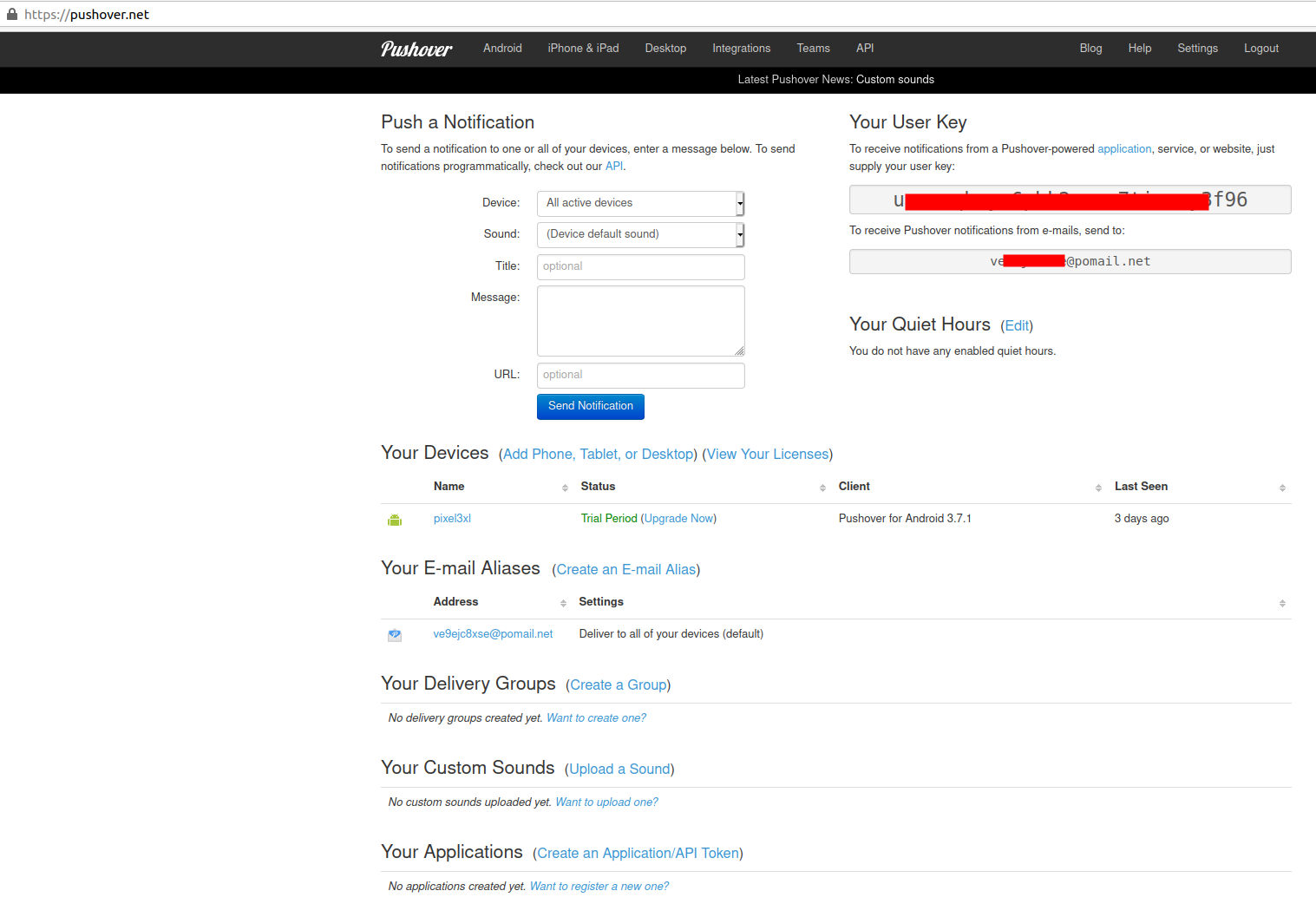Viewport: 1316px width, 917px height.
Task: Sort devices by Name column arrows
Action: point(565,488)
